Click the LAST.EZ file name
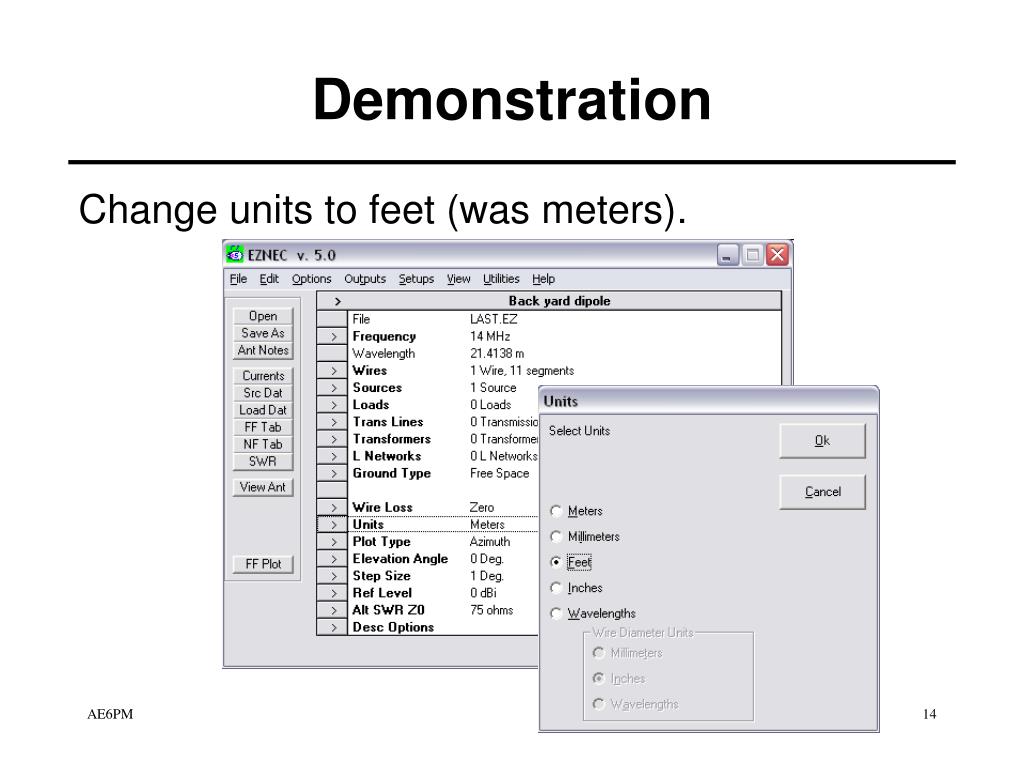 494,319
